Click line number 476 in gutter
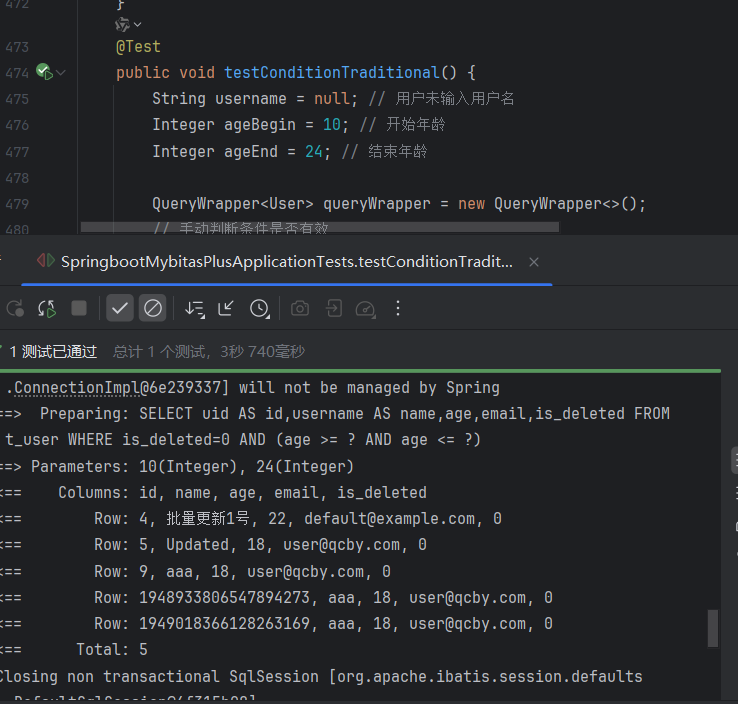Viewport: 738px width, 704px height. point(17,125)
